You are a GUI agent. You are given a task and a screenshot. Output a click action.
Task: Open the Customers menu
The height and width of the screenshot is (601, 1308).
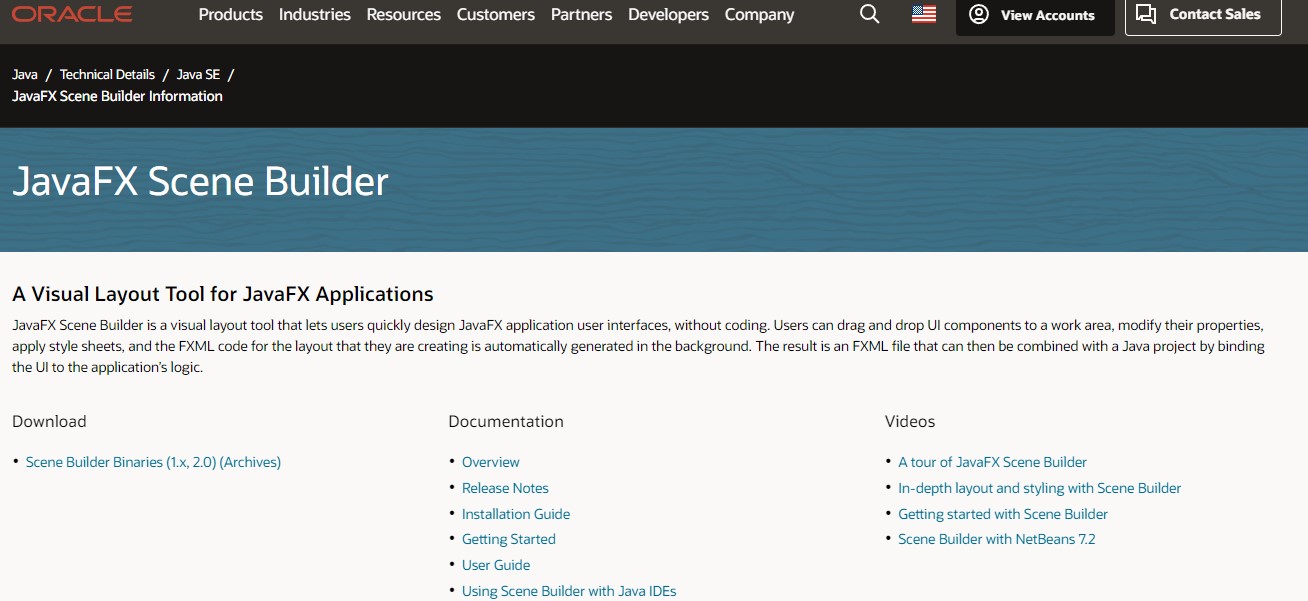[496, 14]
